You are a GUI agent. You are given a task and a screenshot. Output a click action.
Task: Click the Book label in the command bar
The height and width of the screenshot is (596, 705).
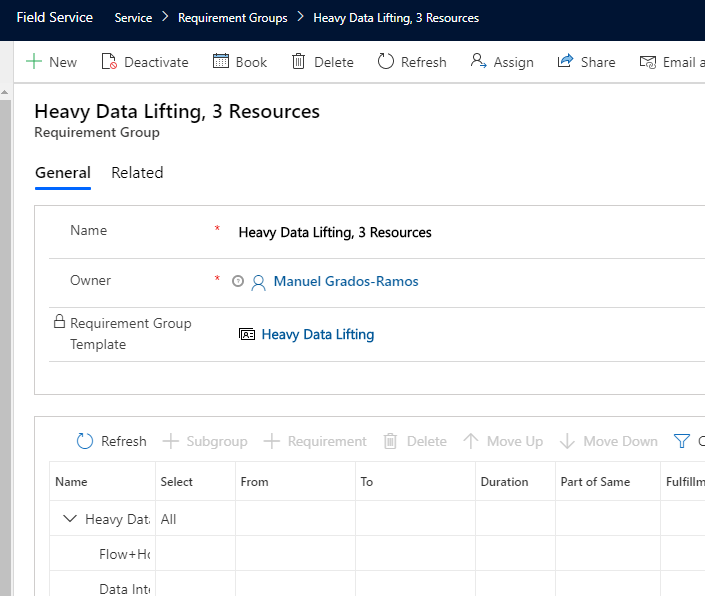pyautogui.click(x=251, y=62)
